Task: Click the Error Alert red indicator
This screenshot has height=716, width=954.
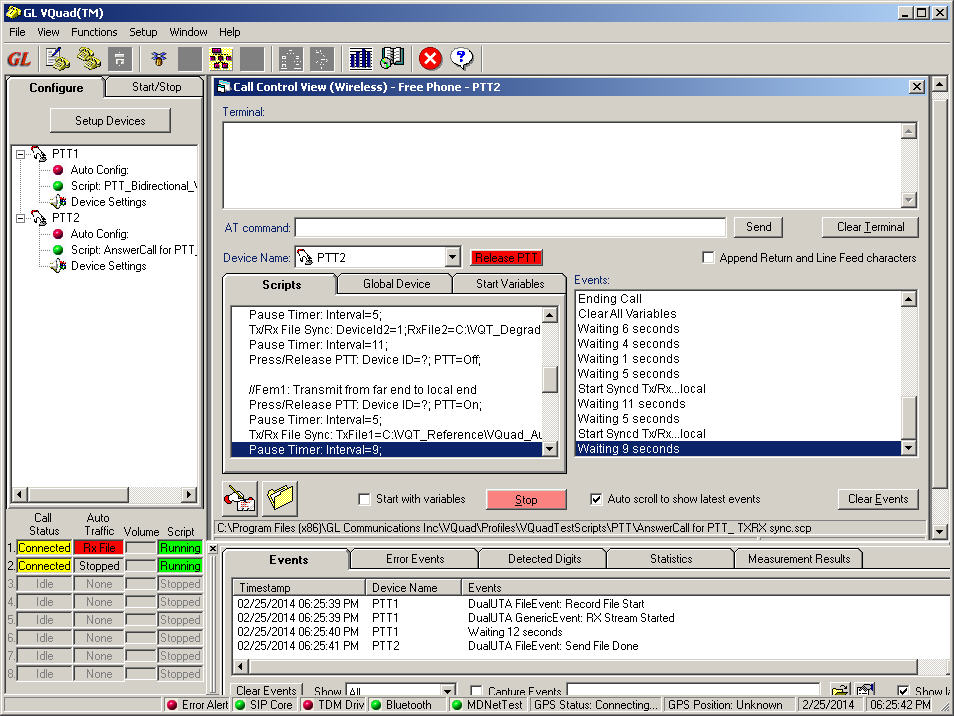Action: coord(172,704)
